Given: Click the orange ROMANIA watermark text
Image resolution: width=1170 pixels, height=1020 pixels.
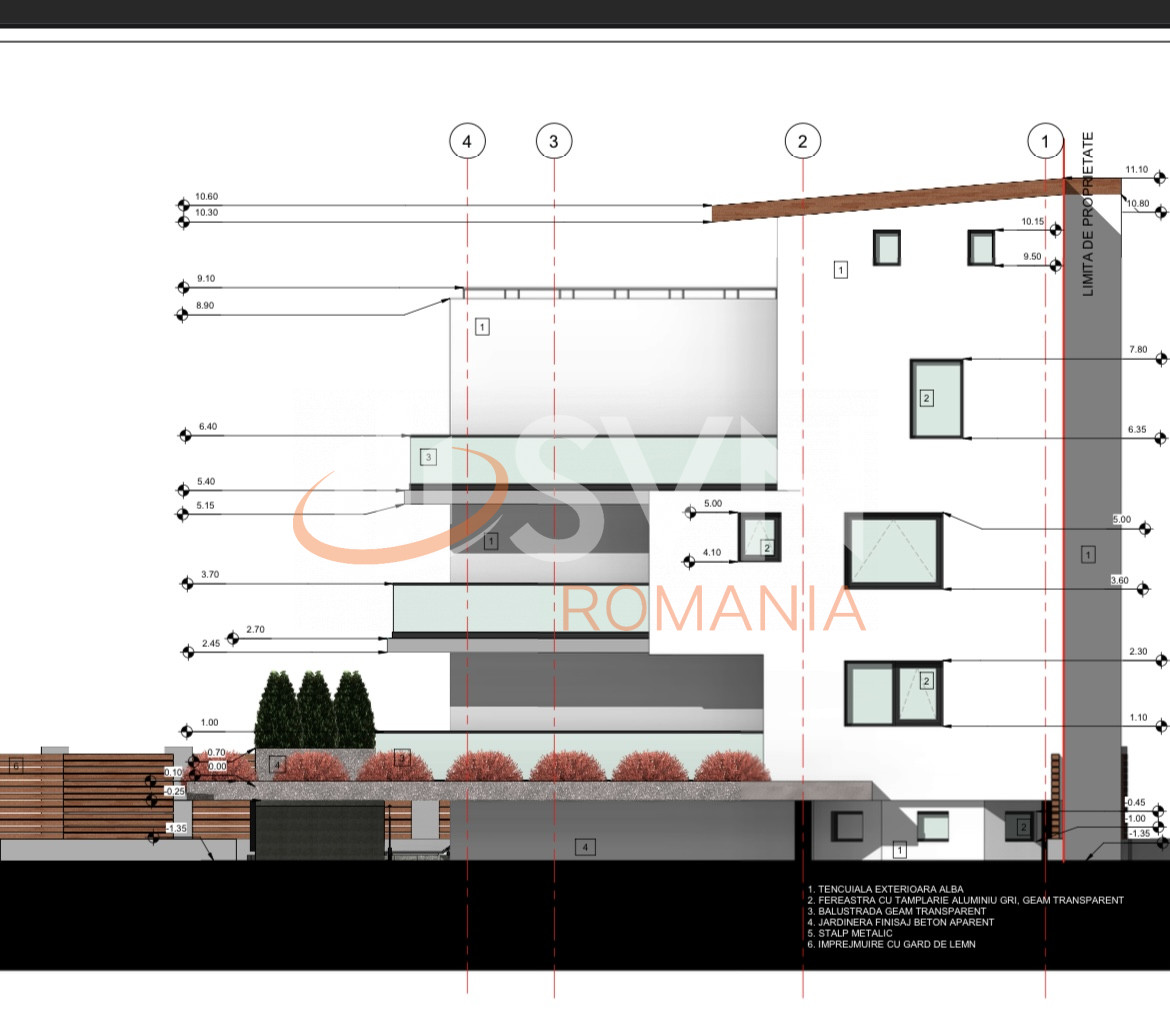Looking at the screenshot, I should 714,609.
